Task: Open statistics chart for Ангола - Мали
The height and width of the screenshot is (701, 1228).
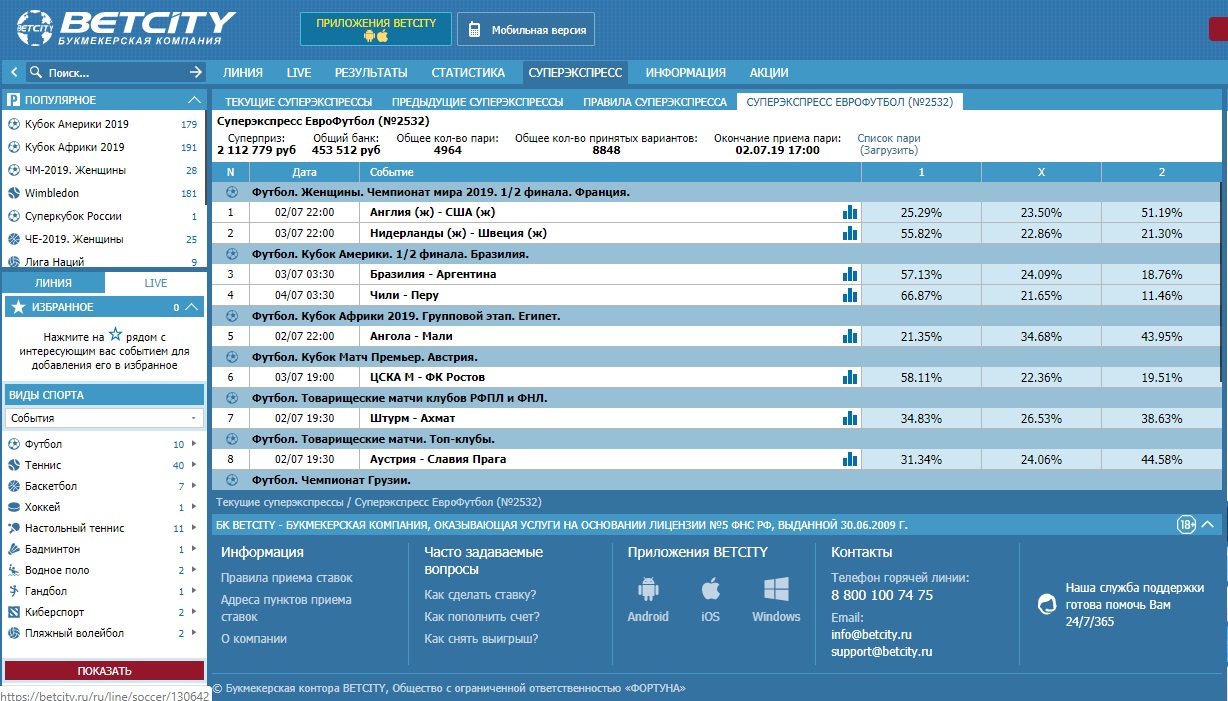Action: [x=850, y=336]
